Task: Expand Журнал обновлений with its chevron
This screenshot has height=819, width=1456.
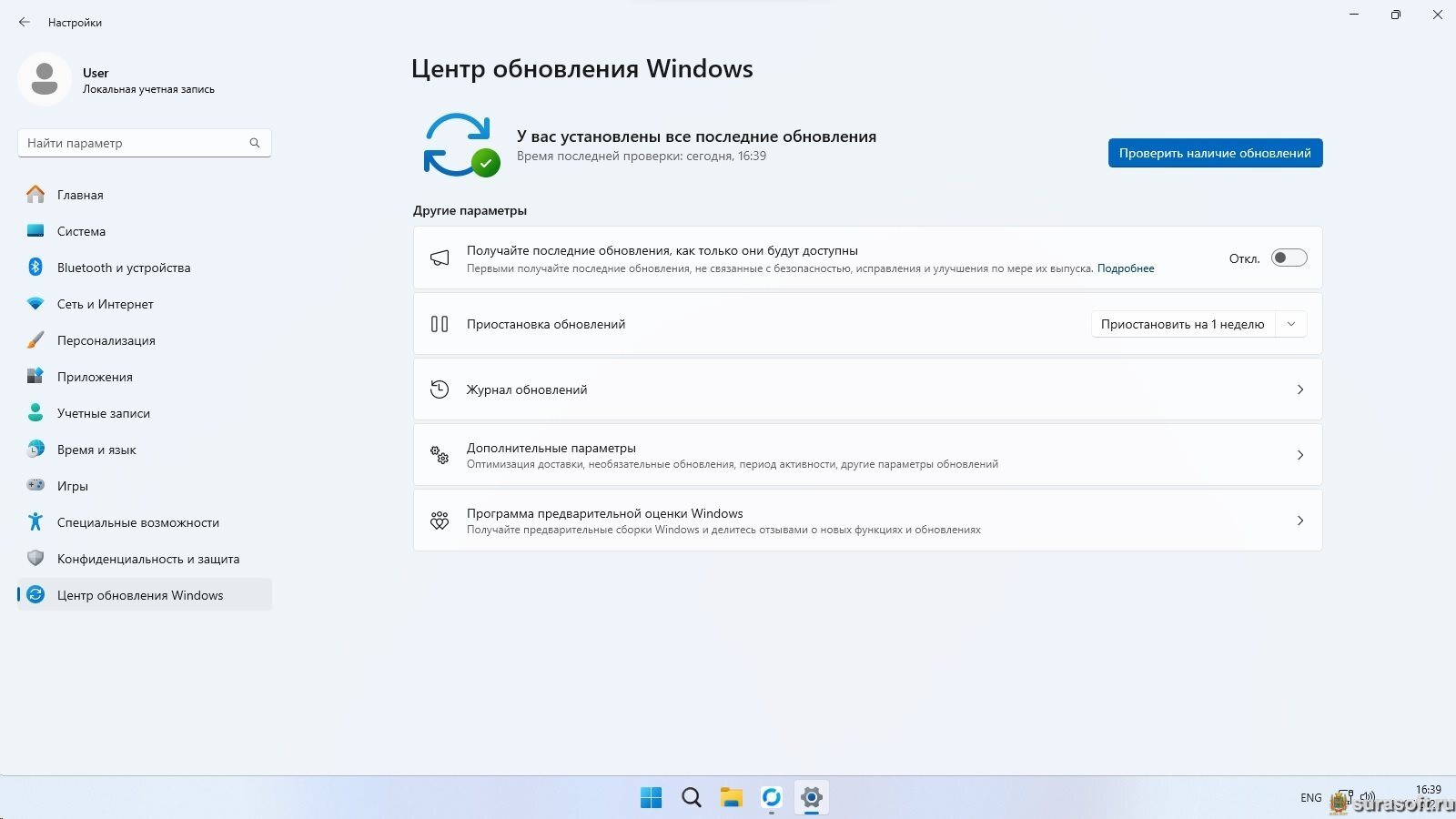Action: [1299, 389]
